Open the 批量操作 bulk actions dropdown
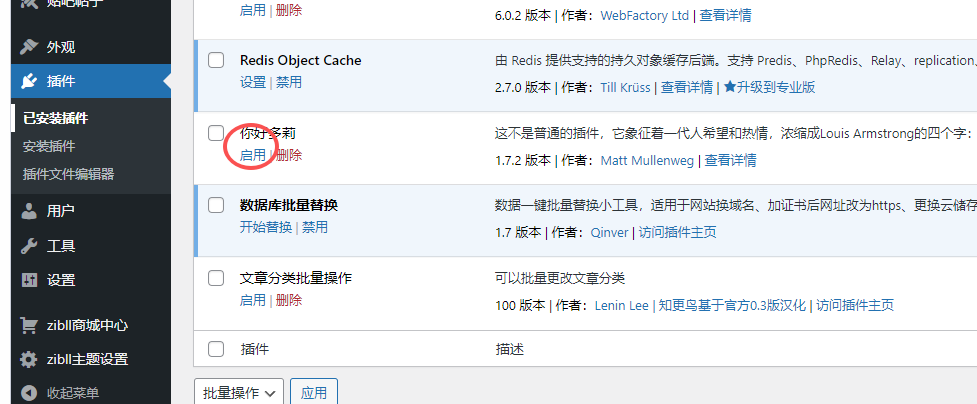 click(239, 393)
